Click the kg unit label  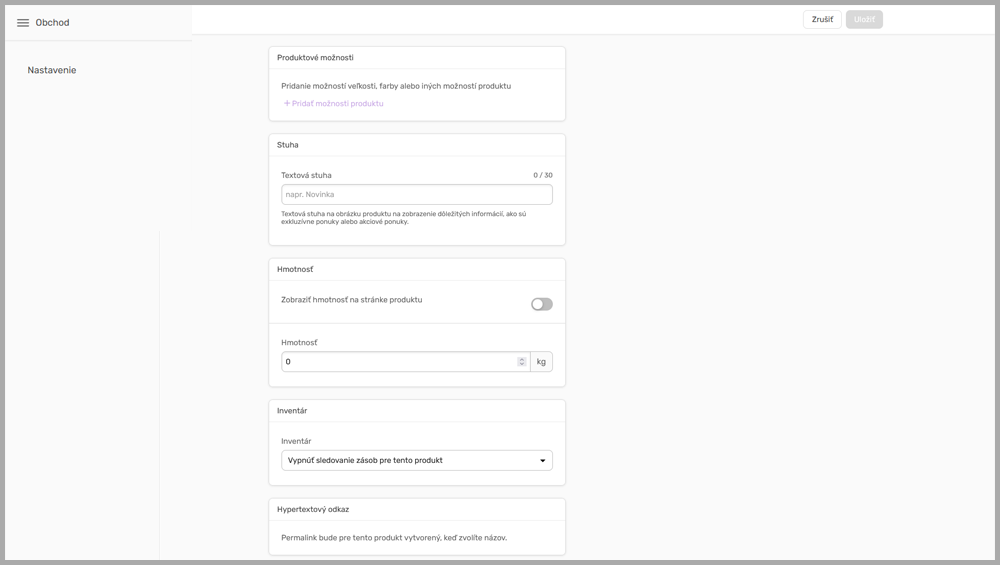(541, 362)
